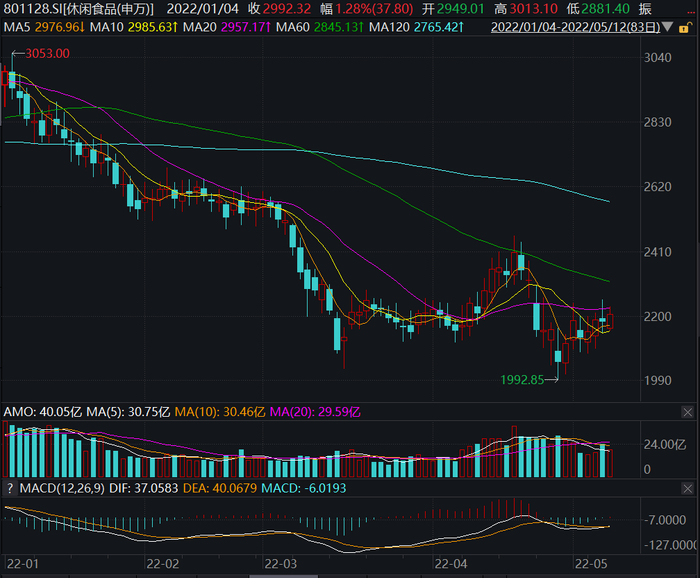
Task: Click the 1990 price axis label
Action: click(x=657, y=381)
